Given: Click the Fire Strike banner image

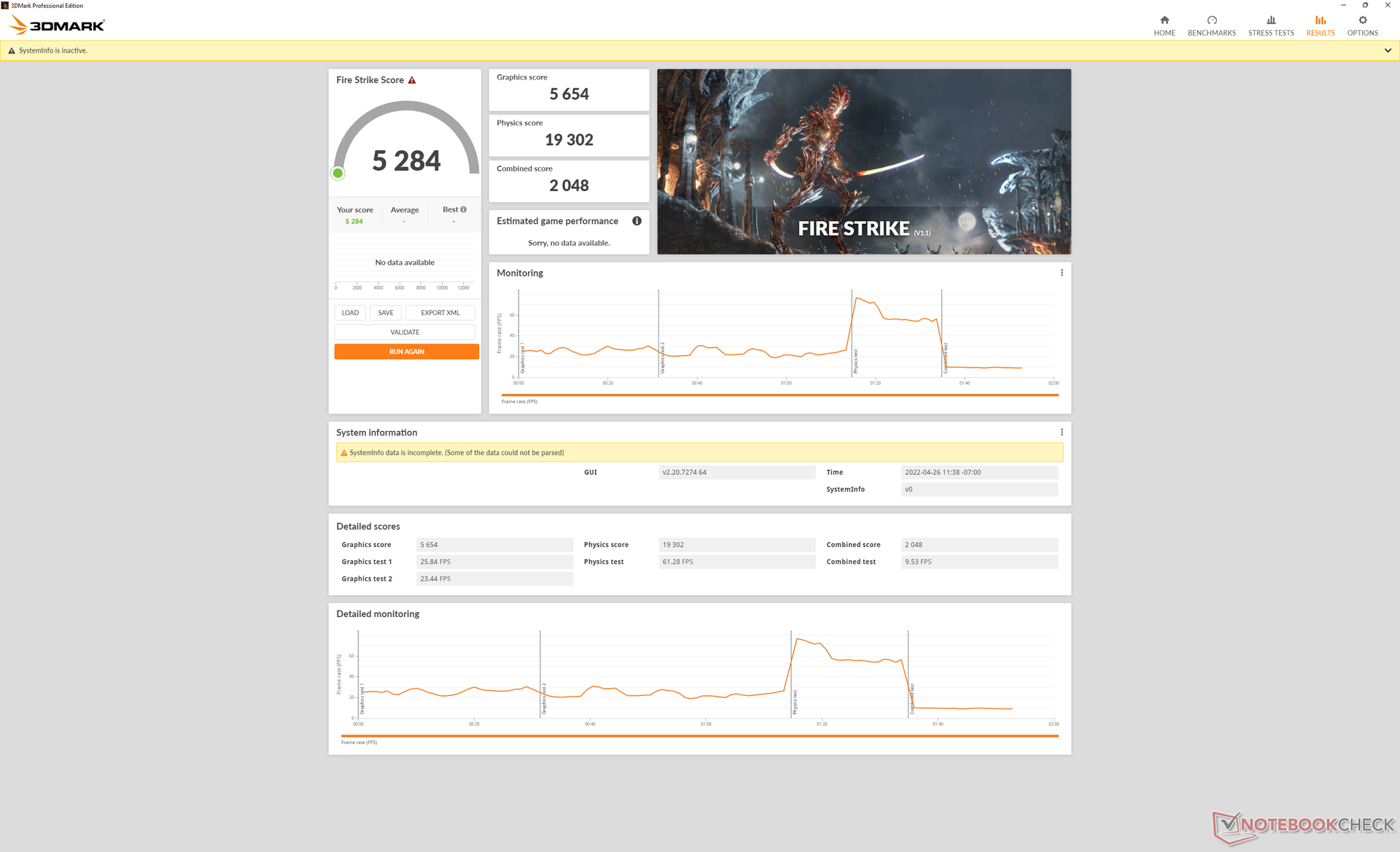Looking at the screenshot, I should tap(863, 162).
